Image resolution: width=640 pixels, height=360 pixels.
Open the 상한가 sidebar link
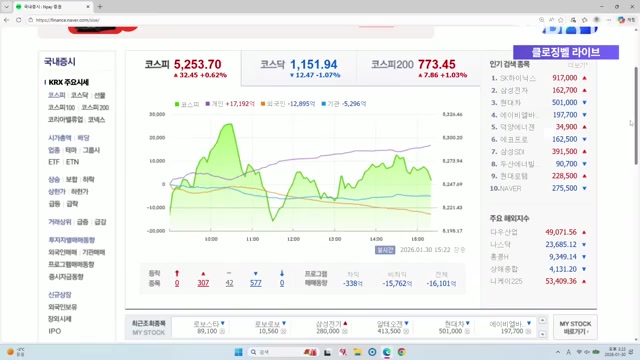coord(57,191)
